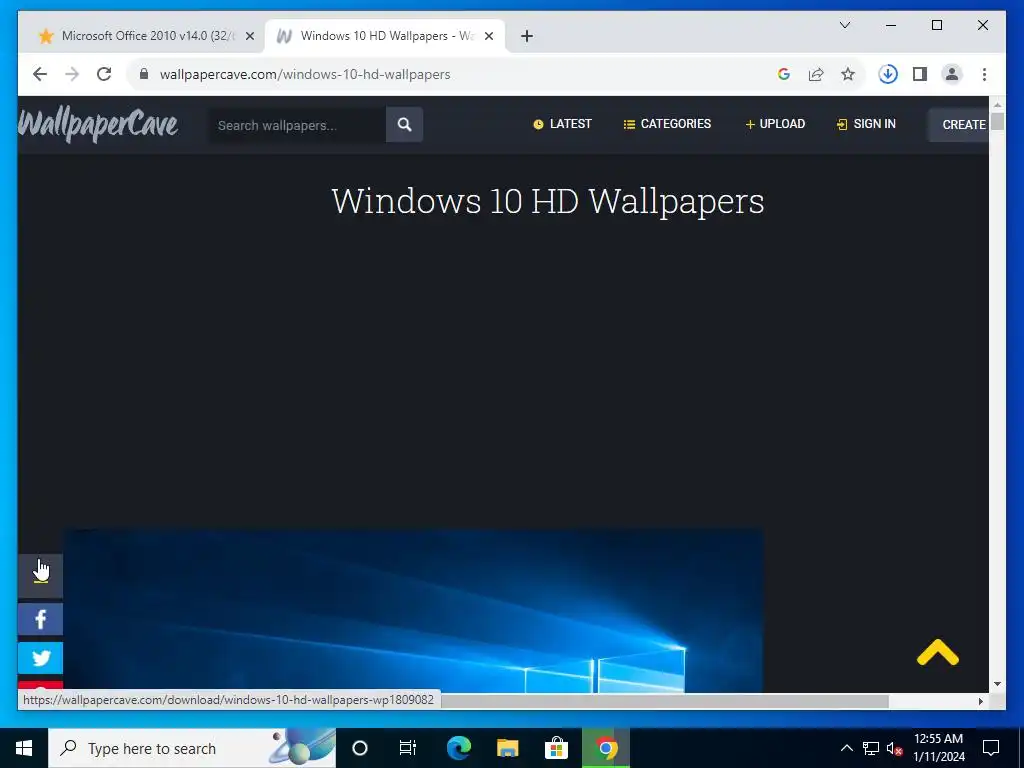1024x768 pixels.
Task: Click the padlock site info icon
Action: tap(144, 74)
